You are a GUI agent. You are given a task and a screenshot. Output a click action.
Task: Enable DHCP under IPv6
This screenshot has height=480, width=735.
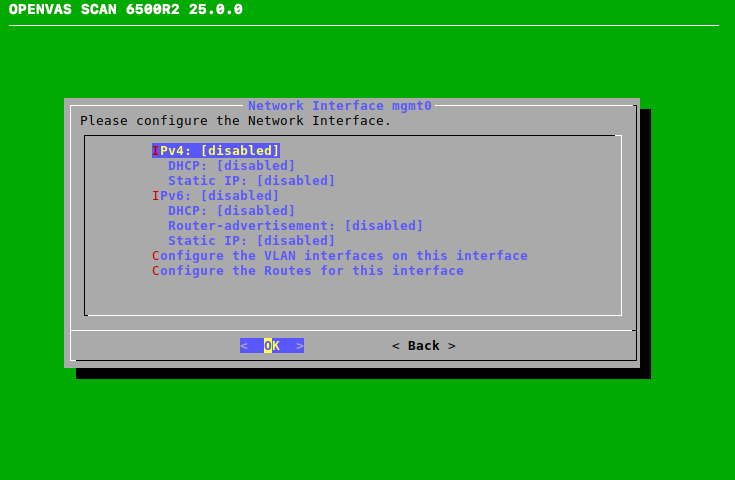pos(231,211)
